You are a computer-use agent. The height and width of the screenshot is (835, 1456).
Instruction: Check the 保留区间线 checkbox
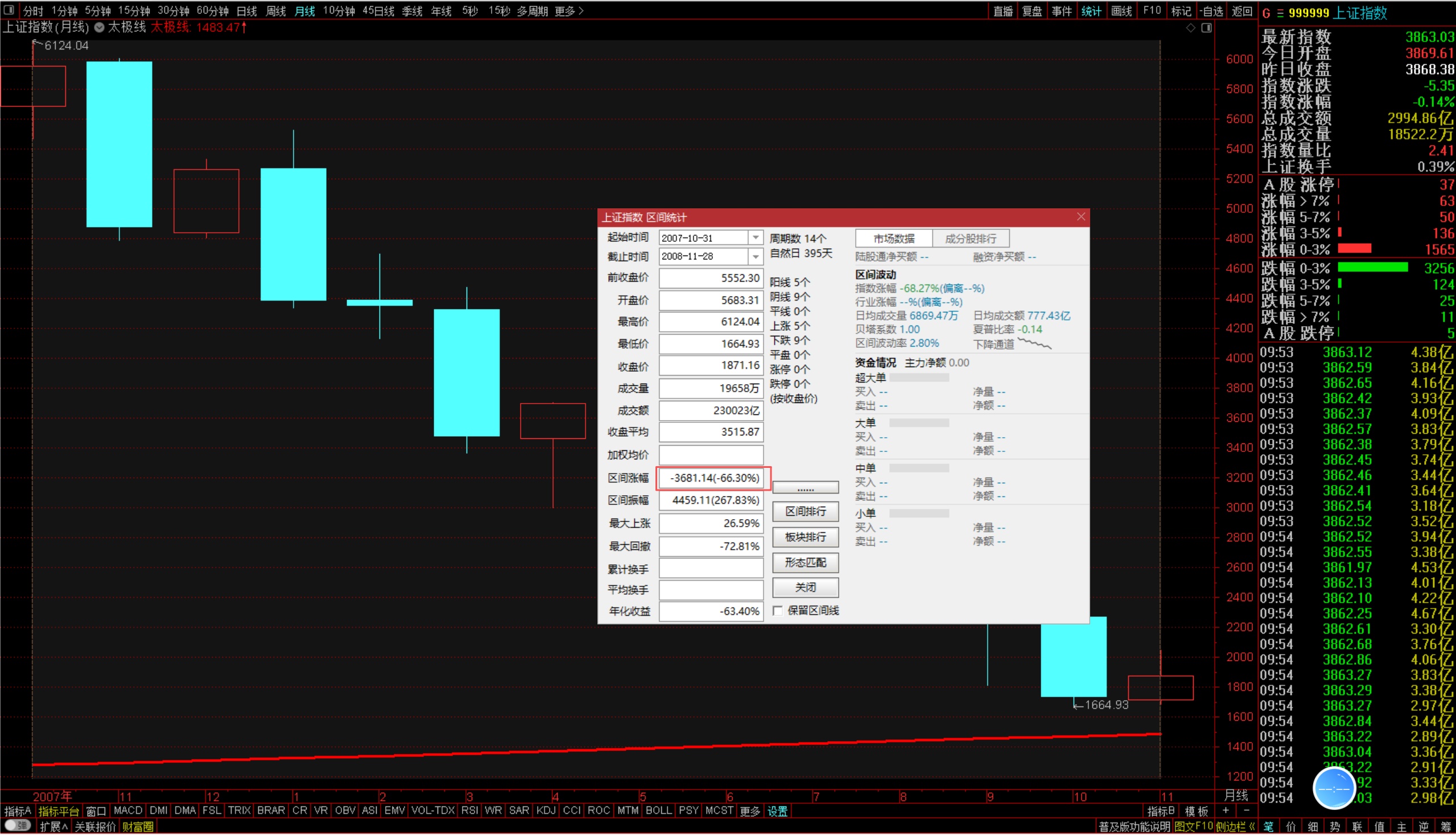click(x=778, y=611)
